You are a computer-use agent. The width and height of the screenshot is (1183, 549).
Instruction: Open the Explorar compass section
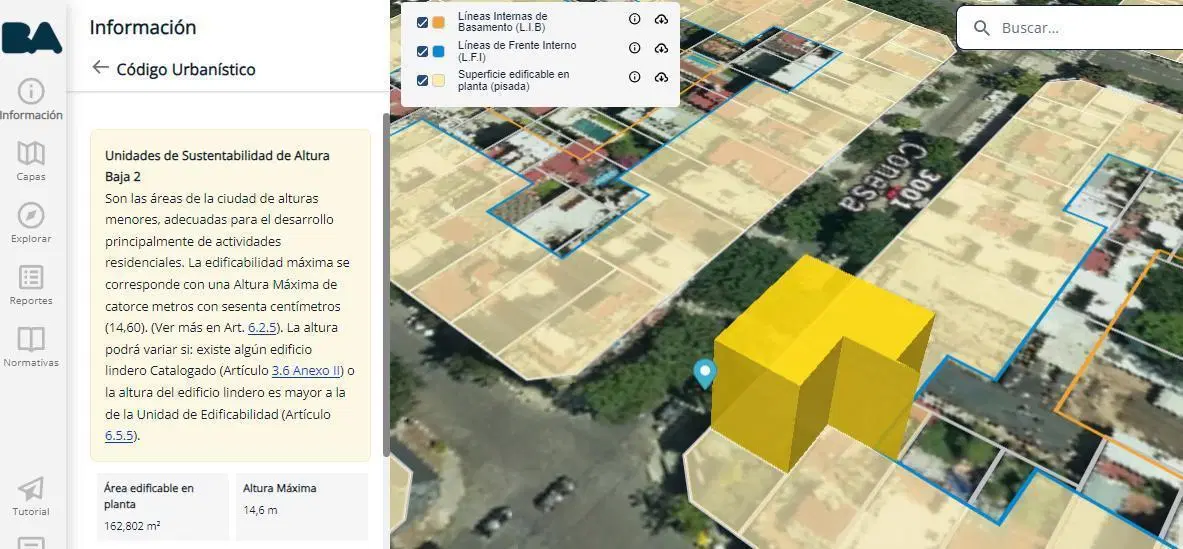(x=31, y=223)
